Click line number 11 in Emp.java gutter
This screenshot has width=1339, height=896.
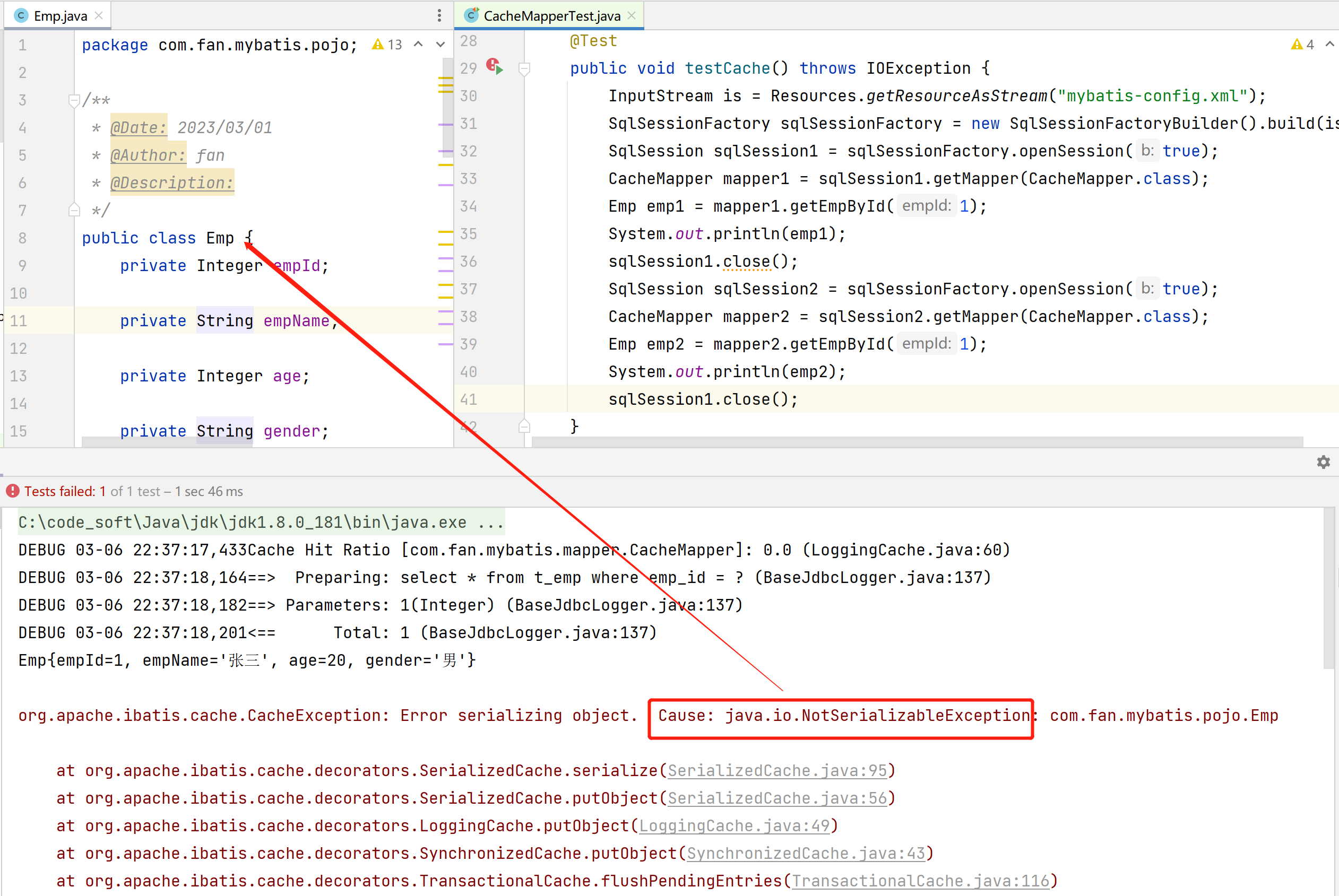(18, 320)
